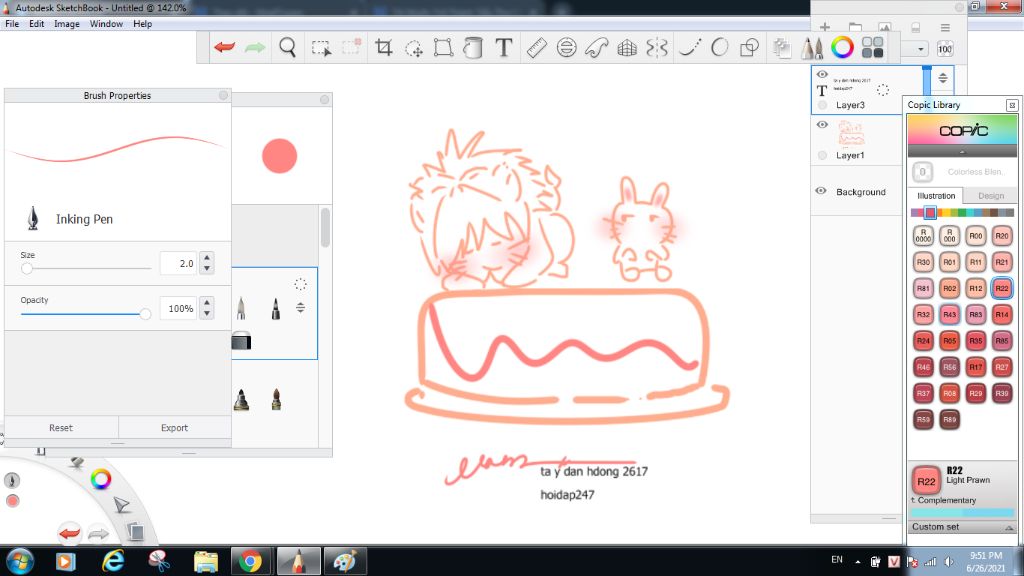Hide Layer3 using its eye icon
Image resolution: width=1024 pixels, height=576 pixels.
[822, 74]
